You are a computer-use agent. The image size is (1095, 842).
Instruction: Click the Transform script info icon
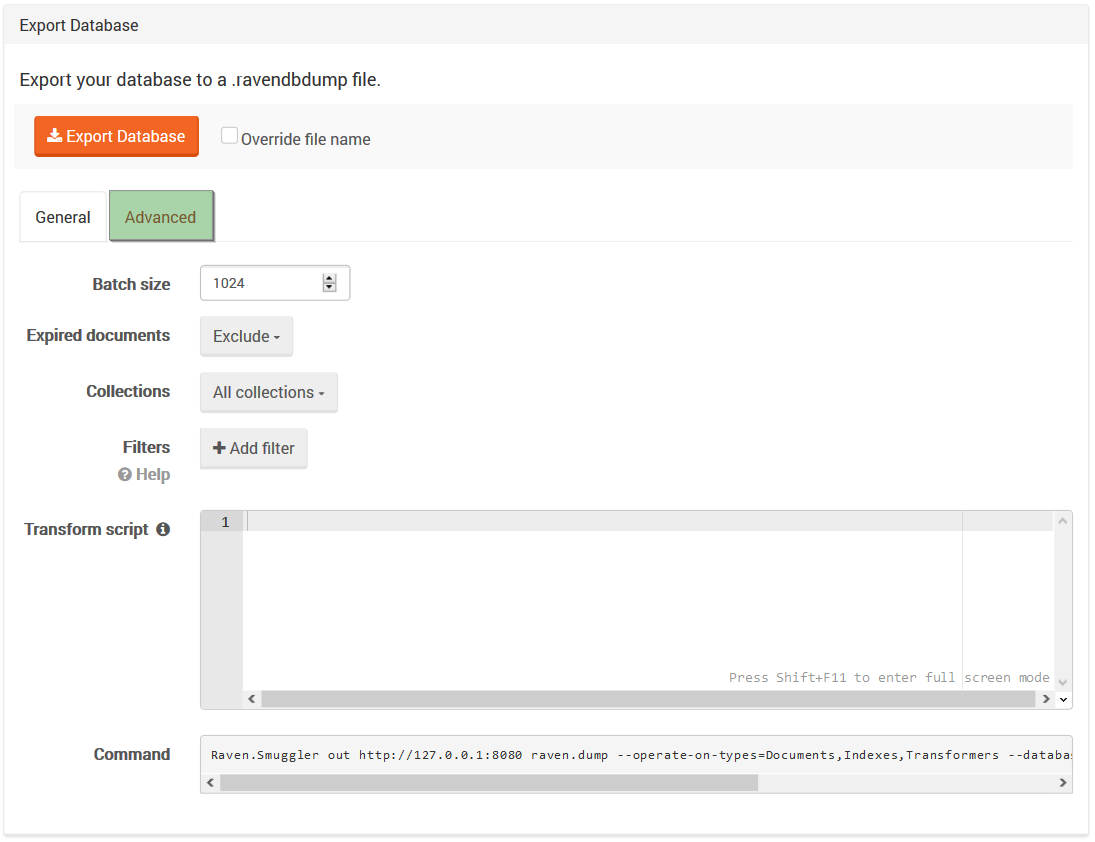click(163, 529)
